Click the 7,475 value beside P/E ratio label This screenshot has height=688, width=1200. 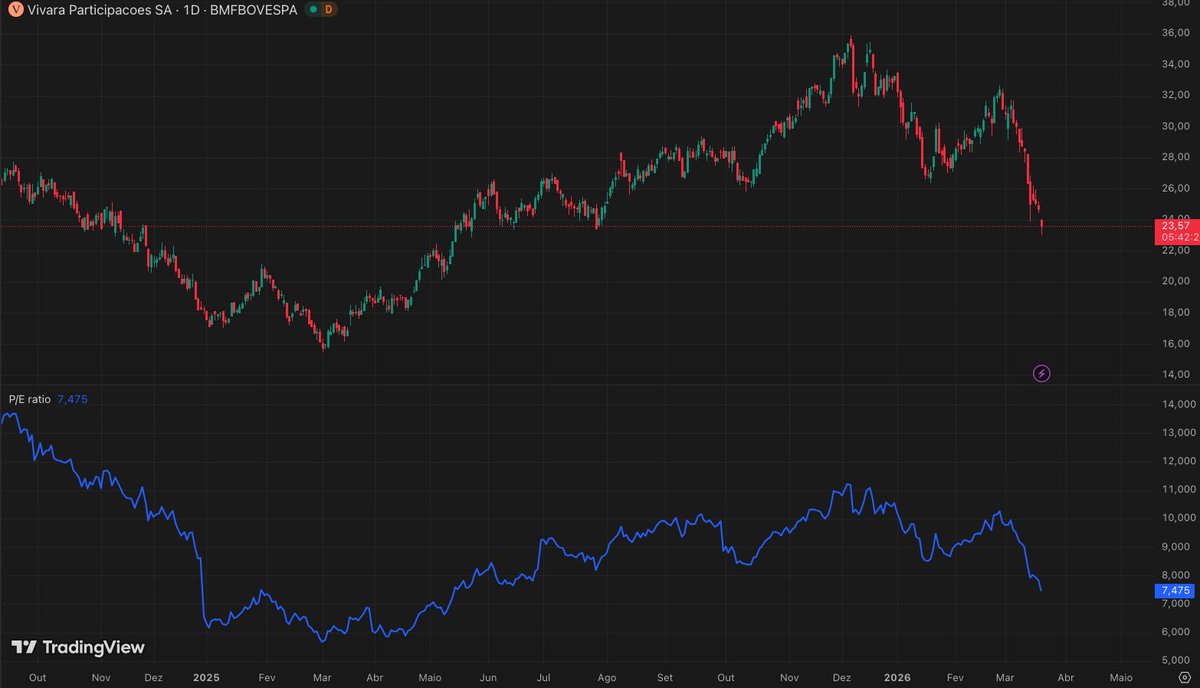73,399
